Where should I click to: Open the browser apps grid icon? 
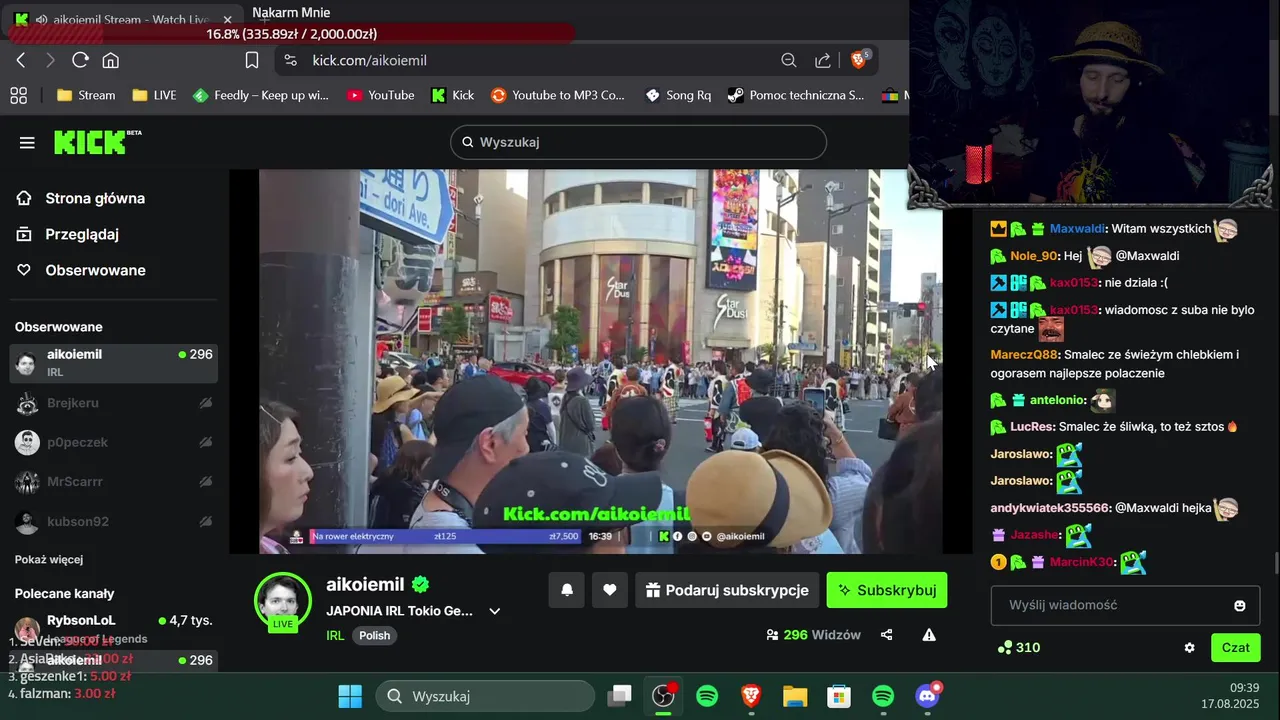pos(18,95)
